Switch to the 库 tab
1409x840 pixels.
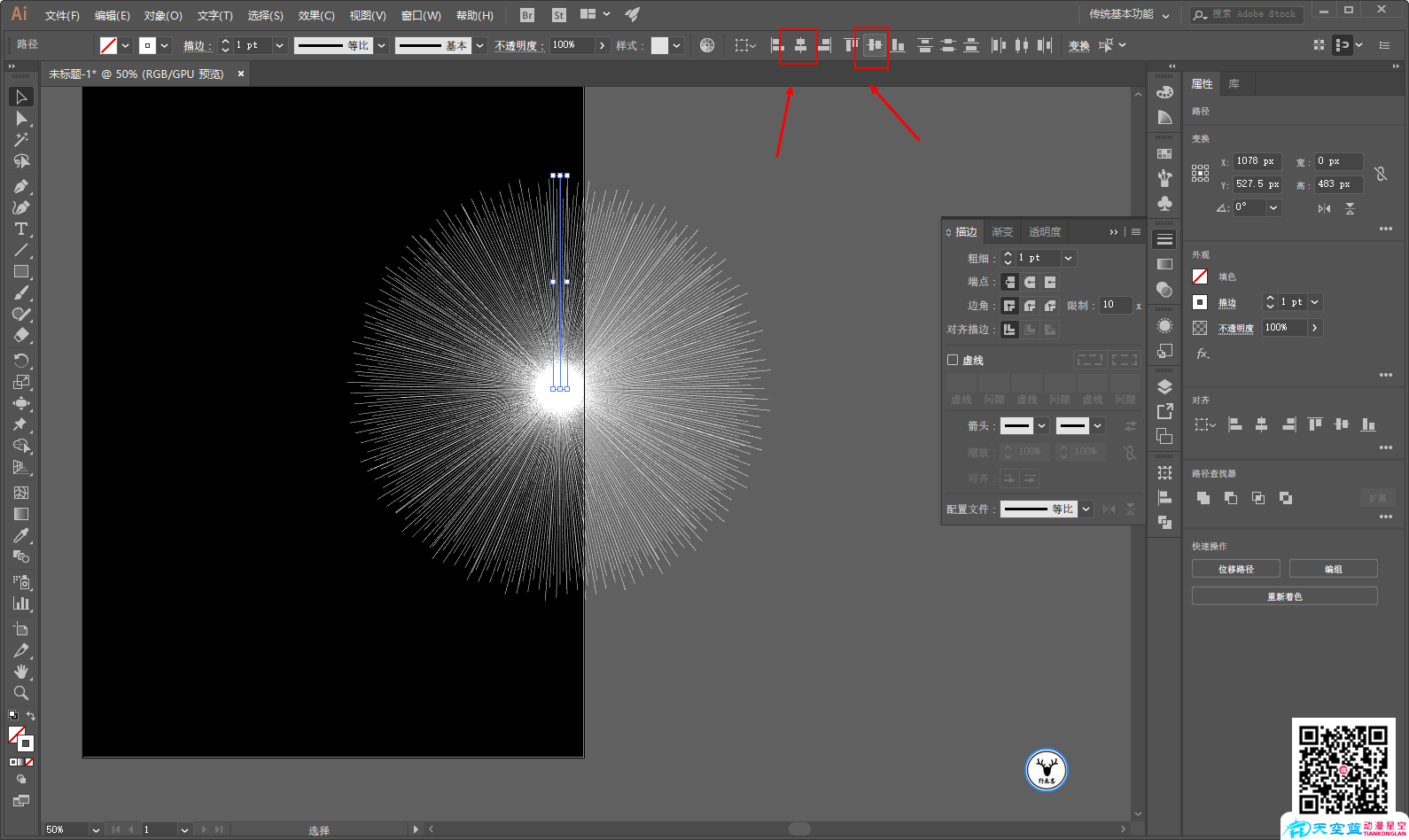(1234, 84)
